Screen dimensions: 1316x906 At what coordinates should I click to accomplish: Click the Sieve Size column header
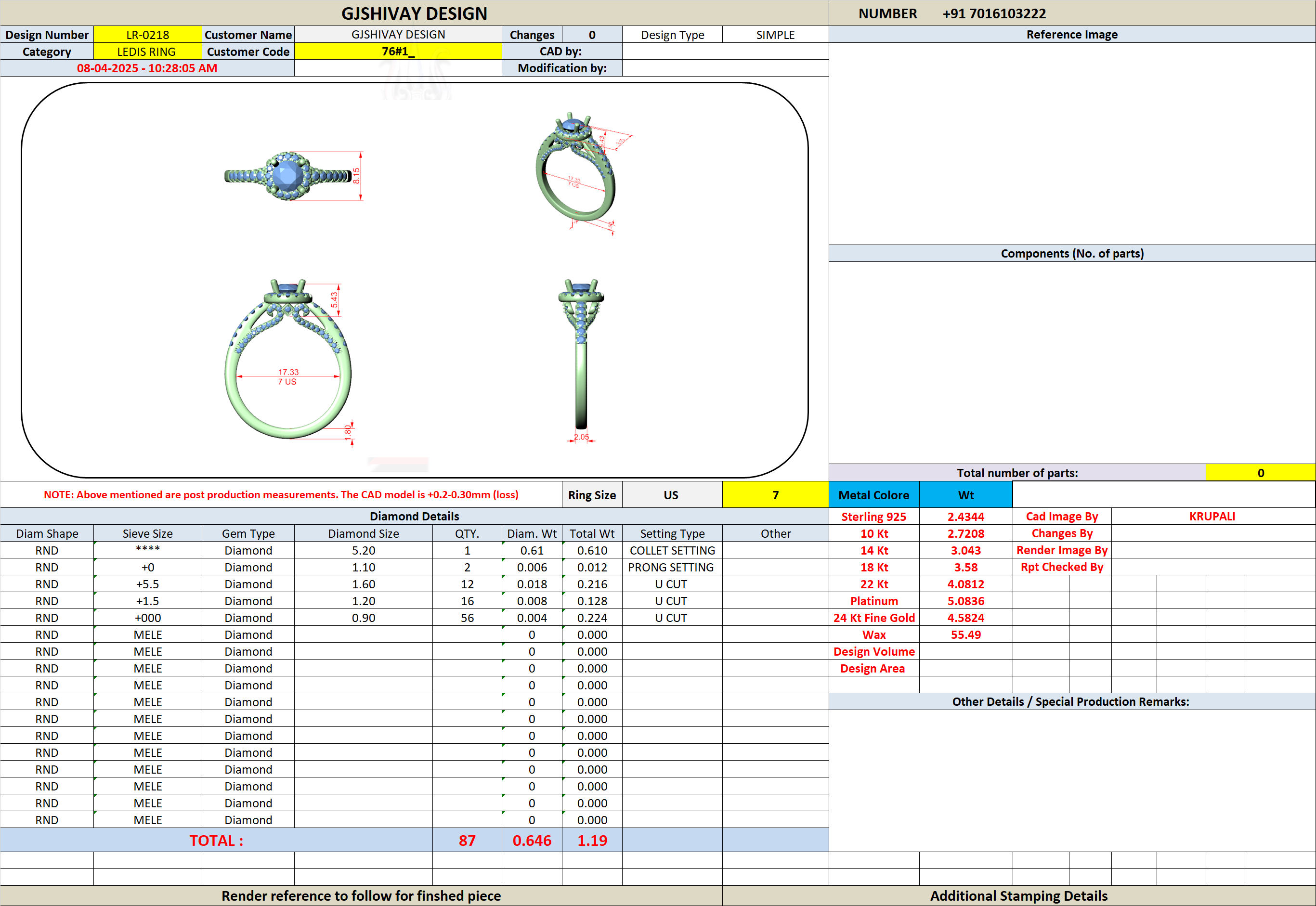(x=148, y=533)
